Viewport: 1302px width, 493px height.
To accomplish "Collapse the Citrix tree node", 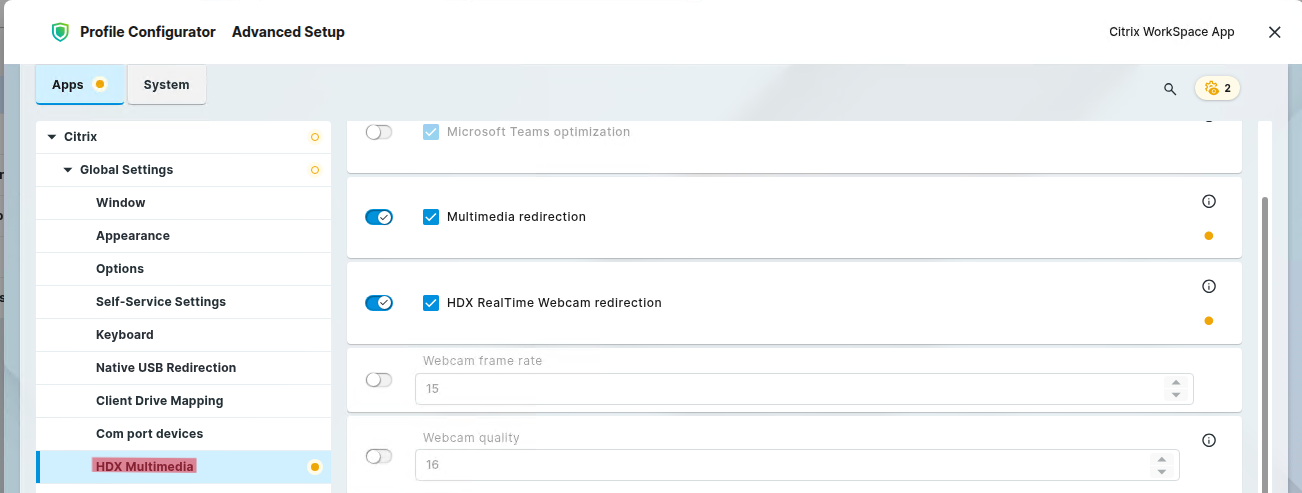I will [x=52, y=137].
